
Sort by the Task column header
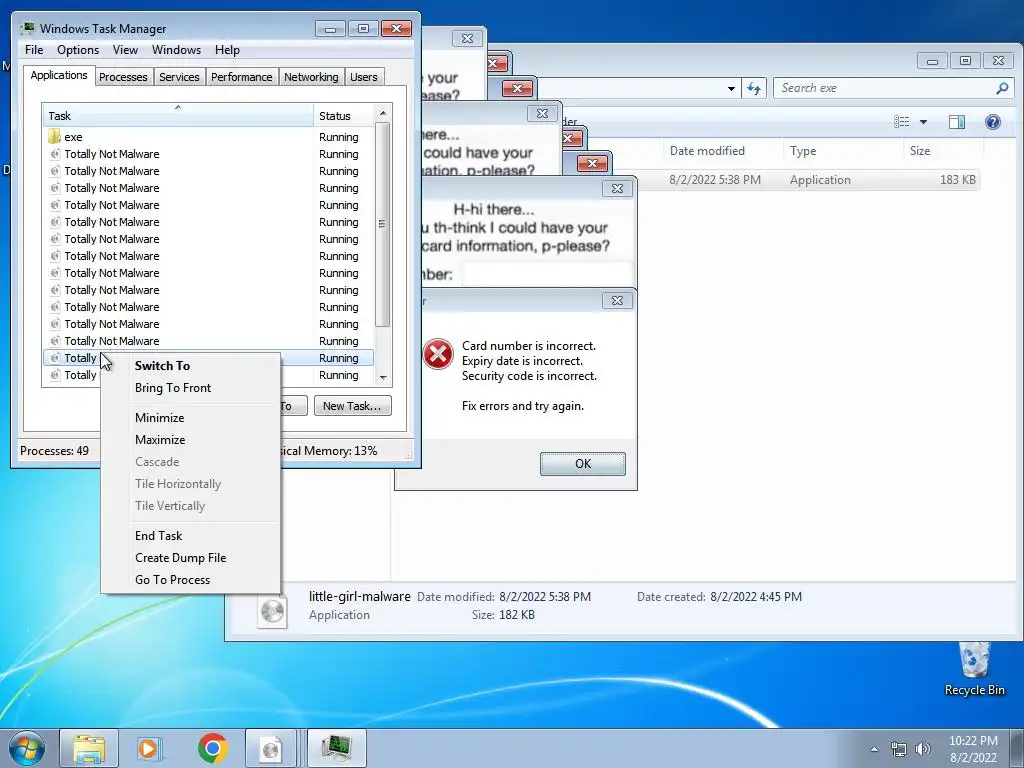[178, 116]
